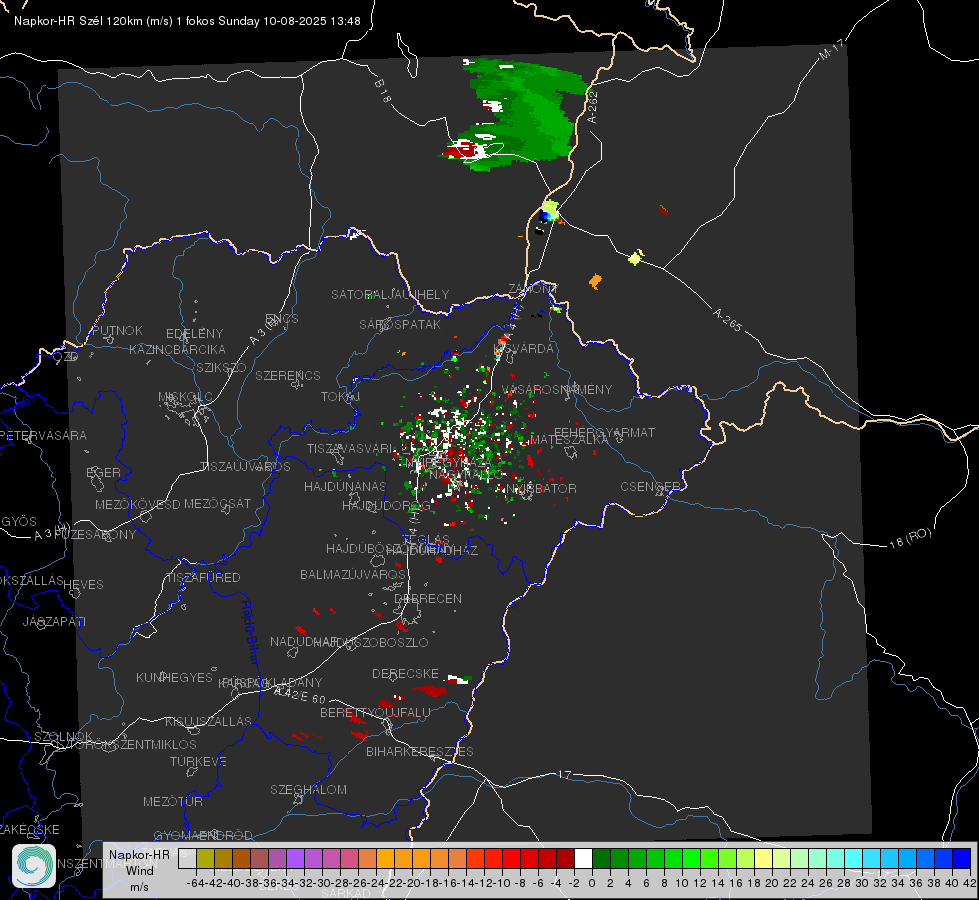Click the BERETTYÓÚJFALU town label

coord(375,712)
